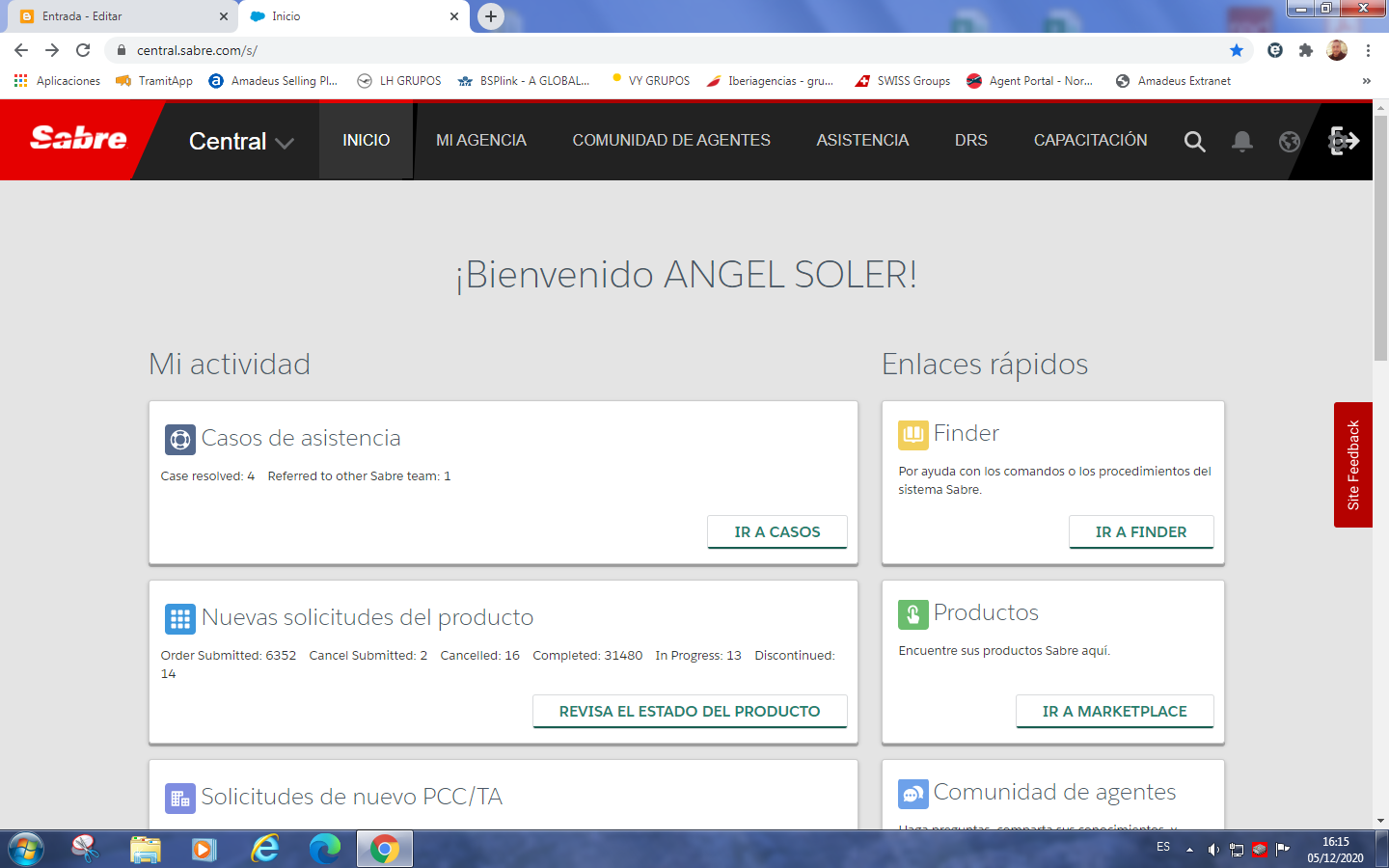Open CAPACITACIÓN menu

pos(1091,141)
